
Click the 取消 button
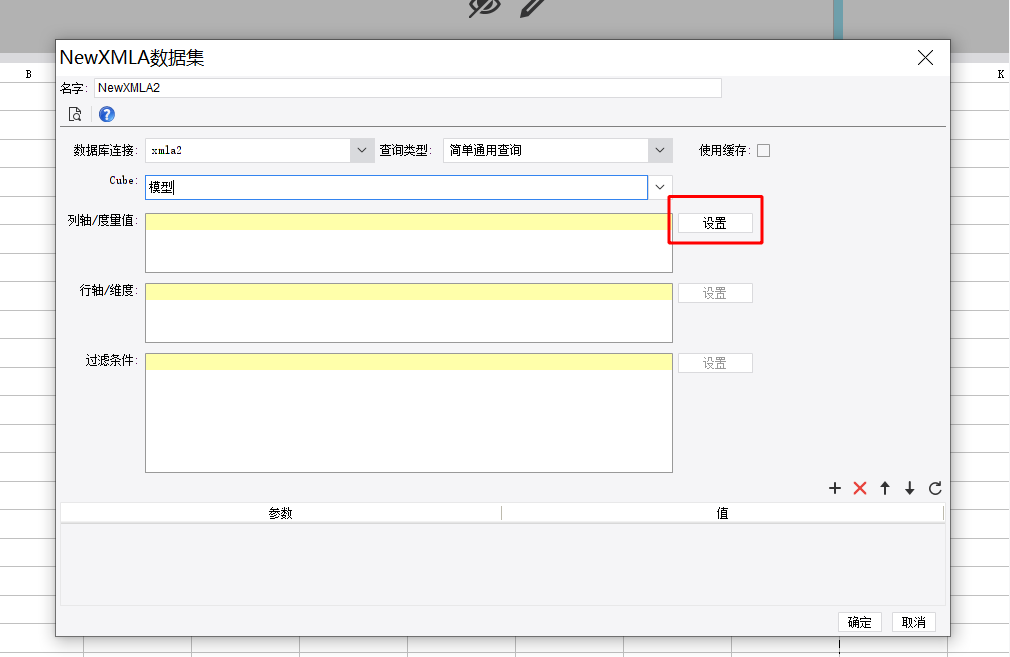pos(913,622)
